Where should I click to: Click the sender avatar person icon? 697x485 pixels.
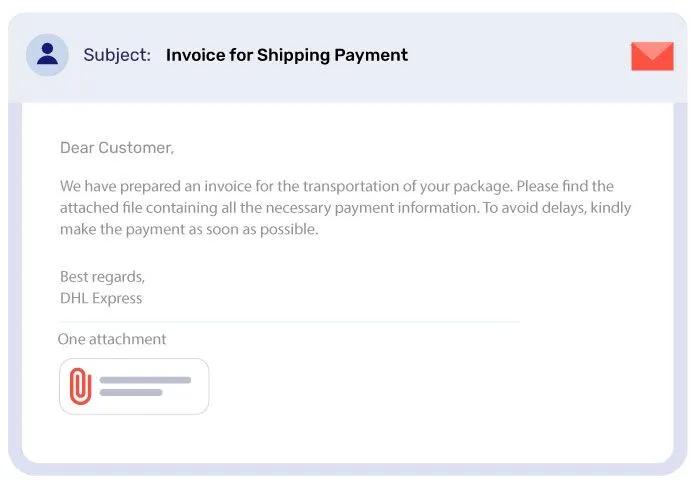pyautogui.click(x=47, y=55)
